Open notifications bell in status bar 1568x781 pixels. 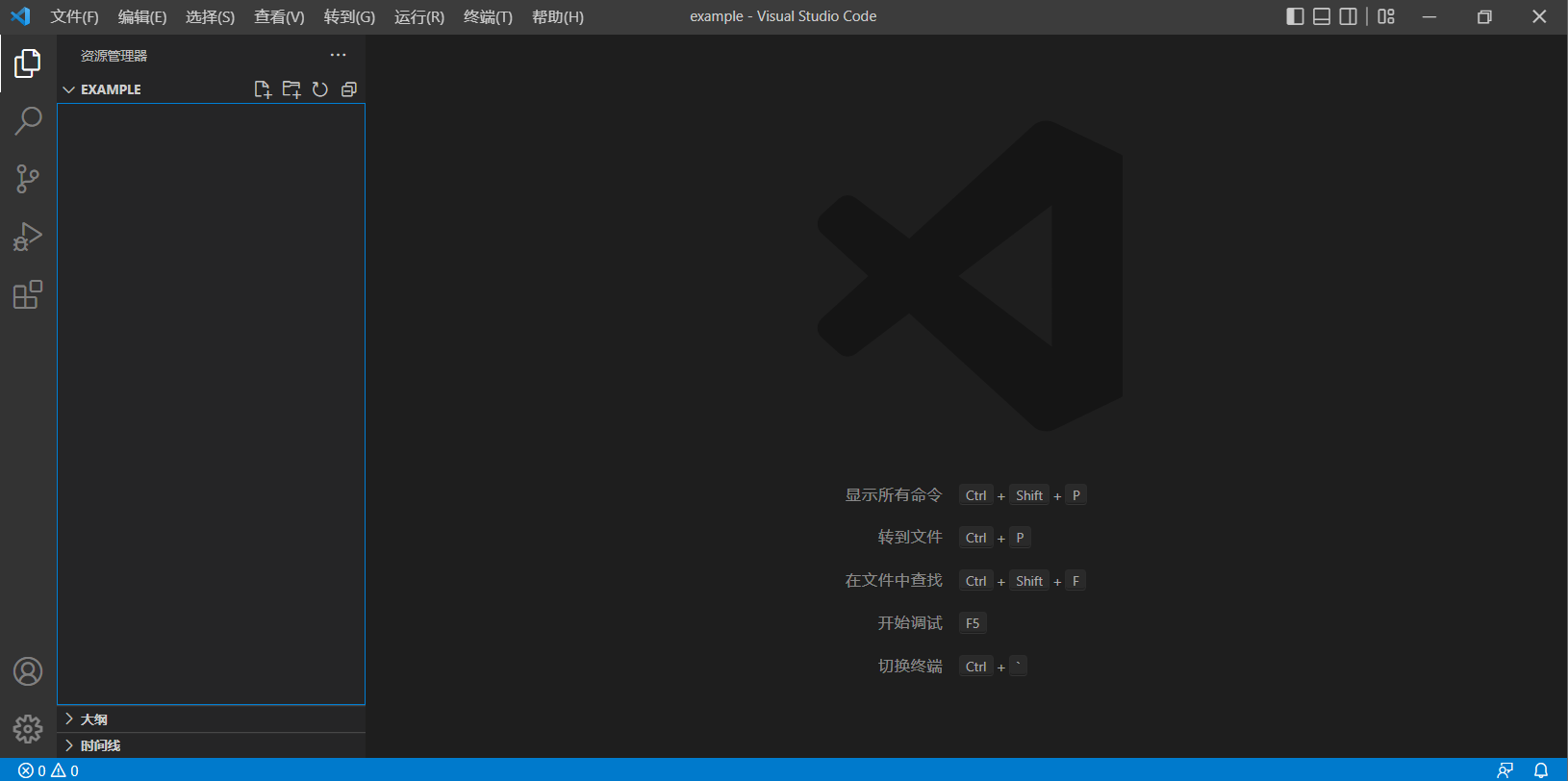pos(1541,770)
